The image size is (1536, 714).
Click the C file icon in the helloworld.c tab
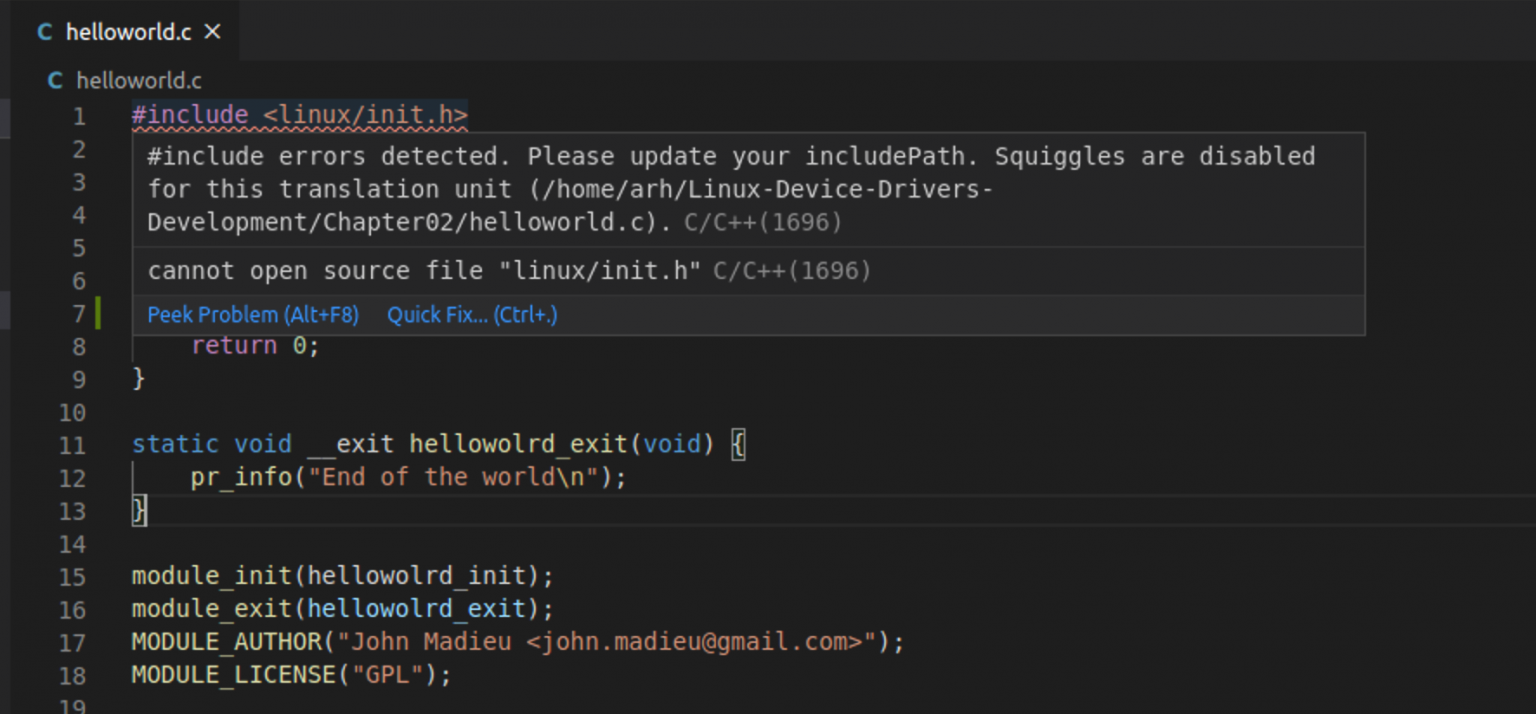coord(45,32)
